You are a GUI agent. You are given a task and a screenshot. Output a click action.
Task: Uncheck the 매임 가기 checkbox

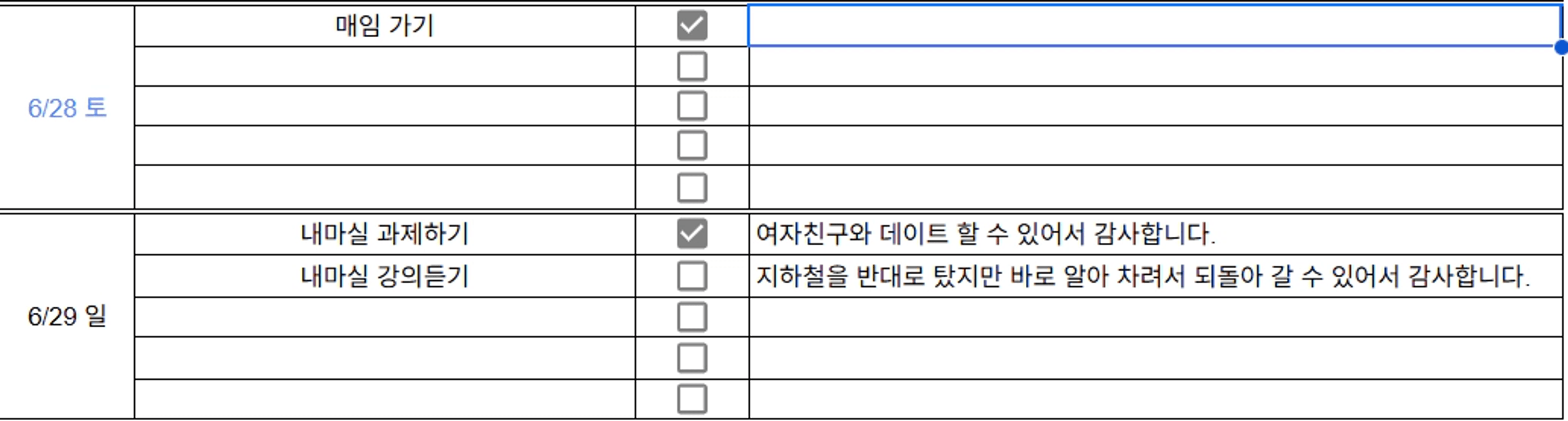pos(692,26)
